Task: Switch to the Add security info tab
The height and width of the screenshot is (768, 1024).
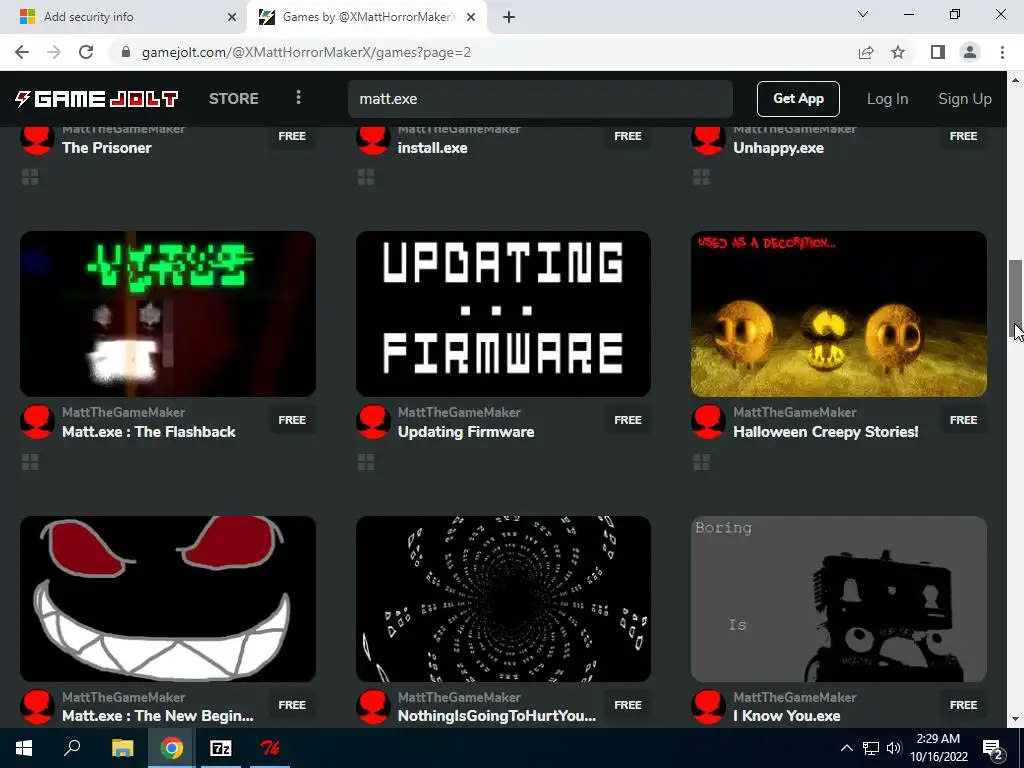Action: coord(124,17)
